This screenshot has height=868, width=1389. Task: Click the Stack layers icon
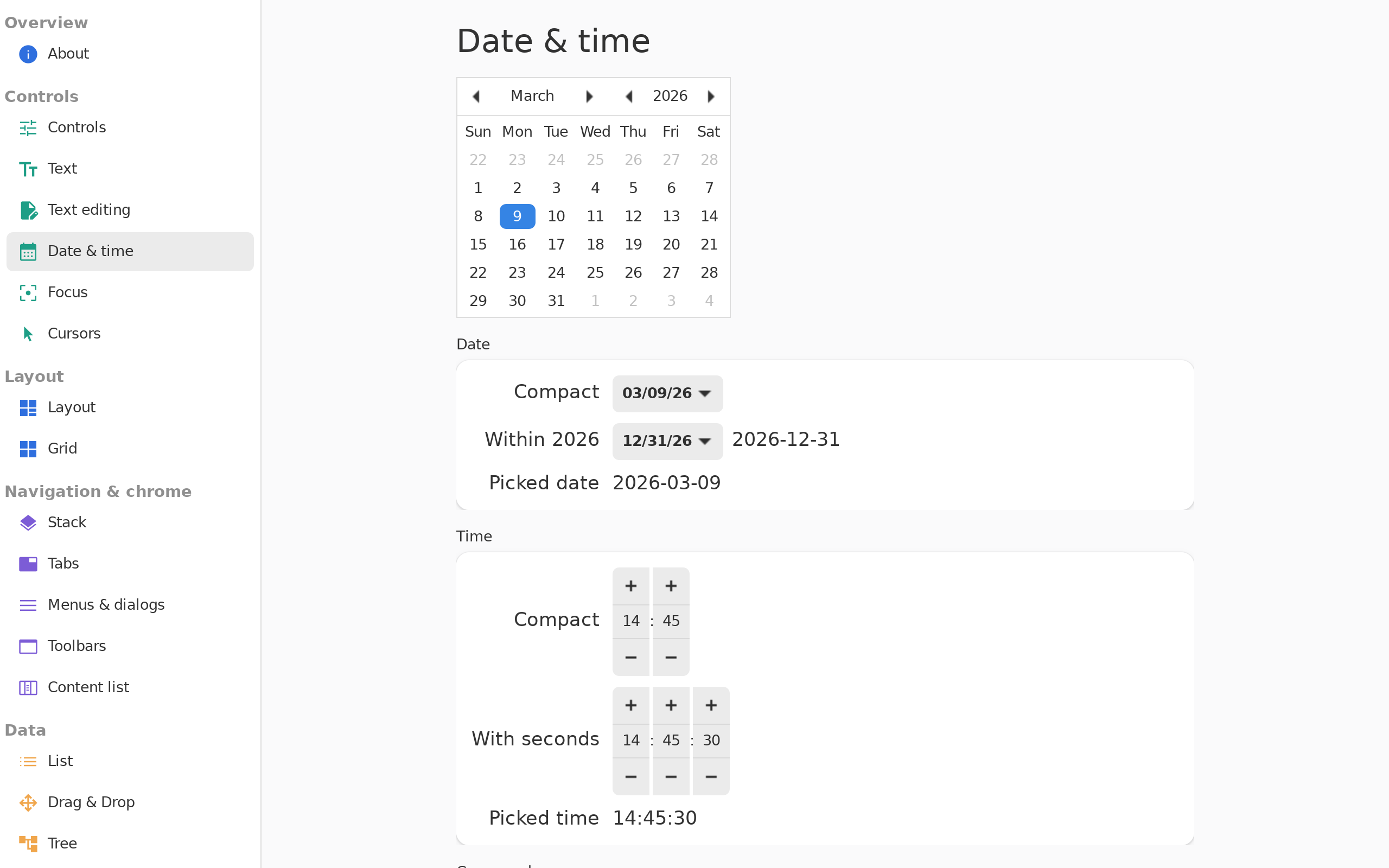coord(28,522)
